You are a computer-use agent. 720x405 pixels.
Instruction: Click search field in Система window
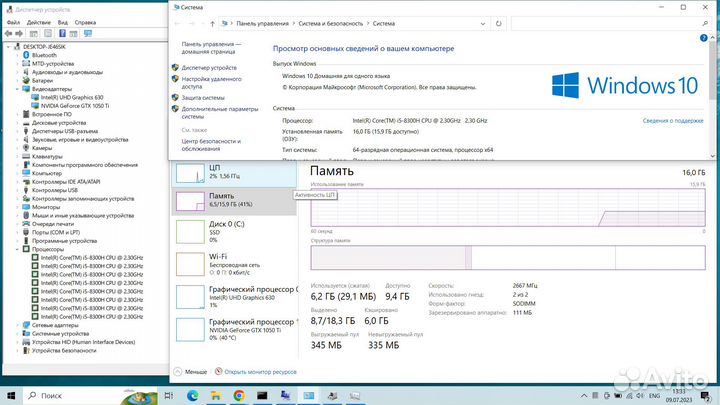[610, 24]
